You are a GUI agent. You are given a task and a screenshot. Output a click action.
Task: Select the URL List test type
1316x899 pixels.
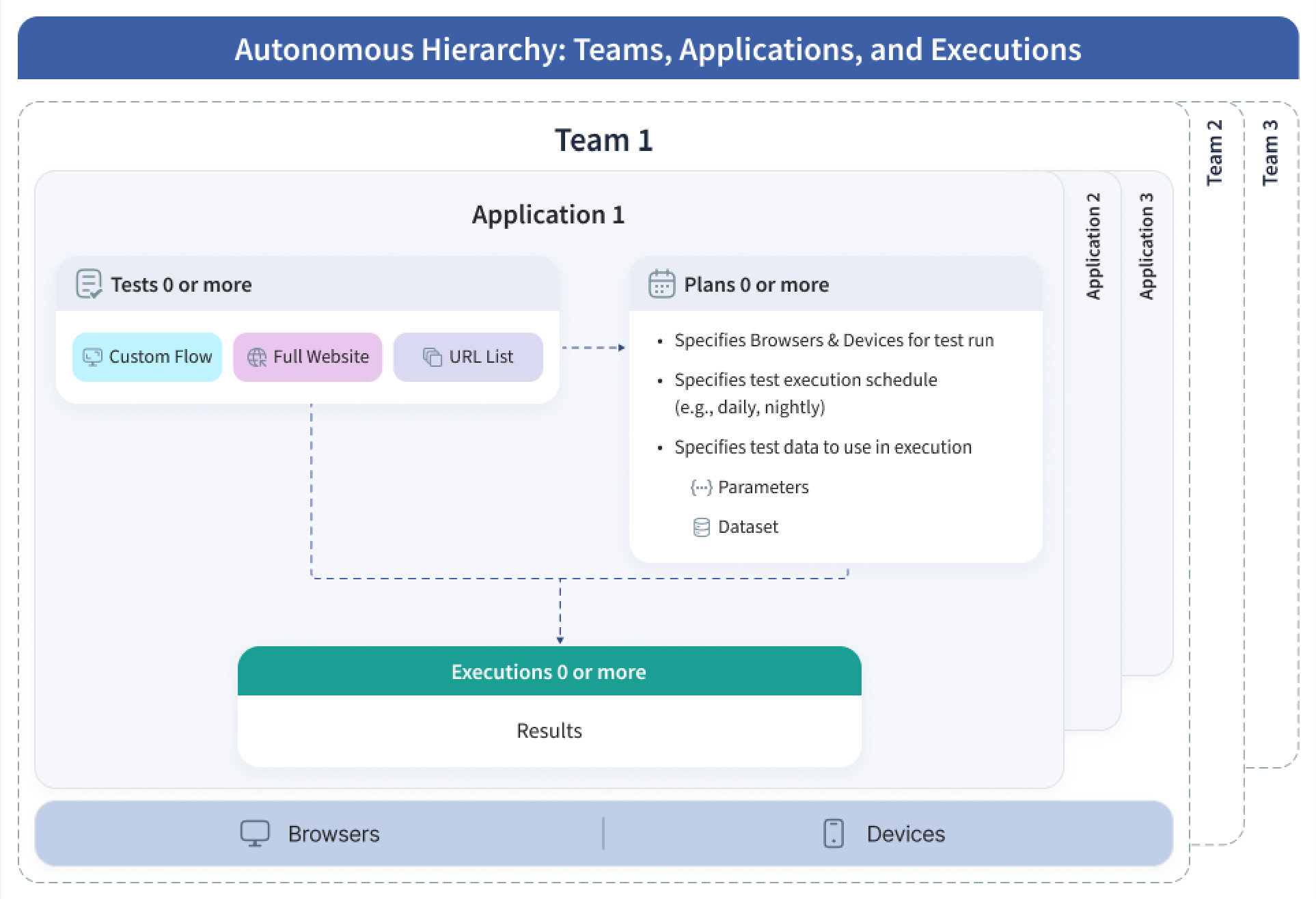(x=469, y=357)
